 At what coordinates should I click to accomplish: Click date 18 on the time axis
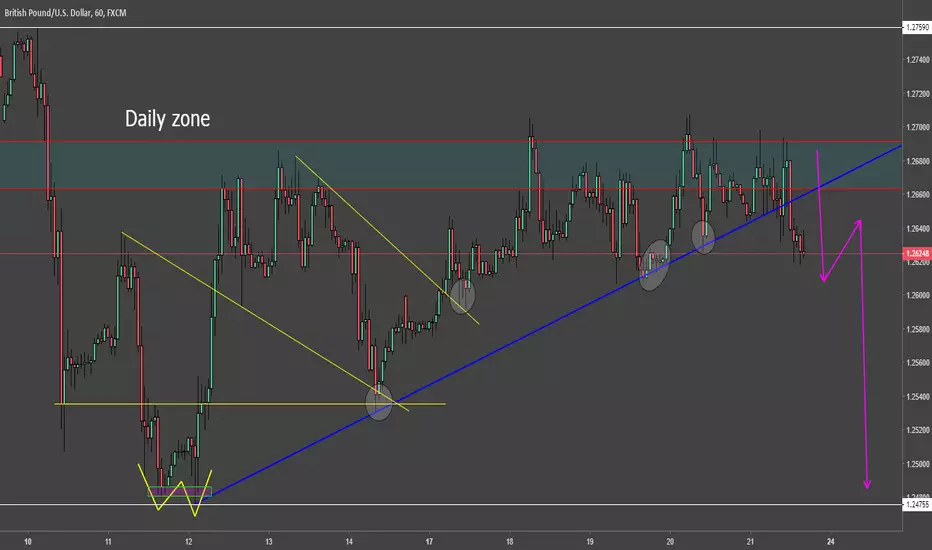tap(509, 542)
